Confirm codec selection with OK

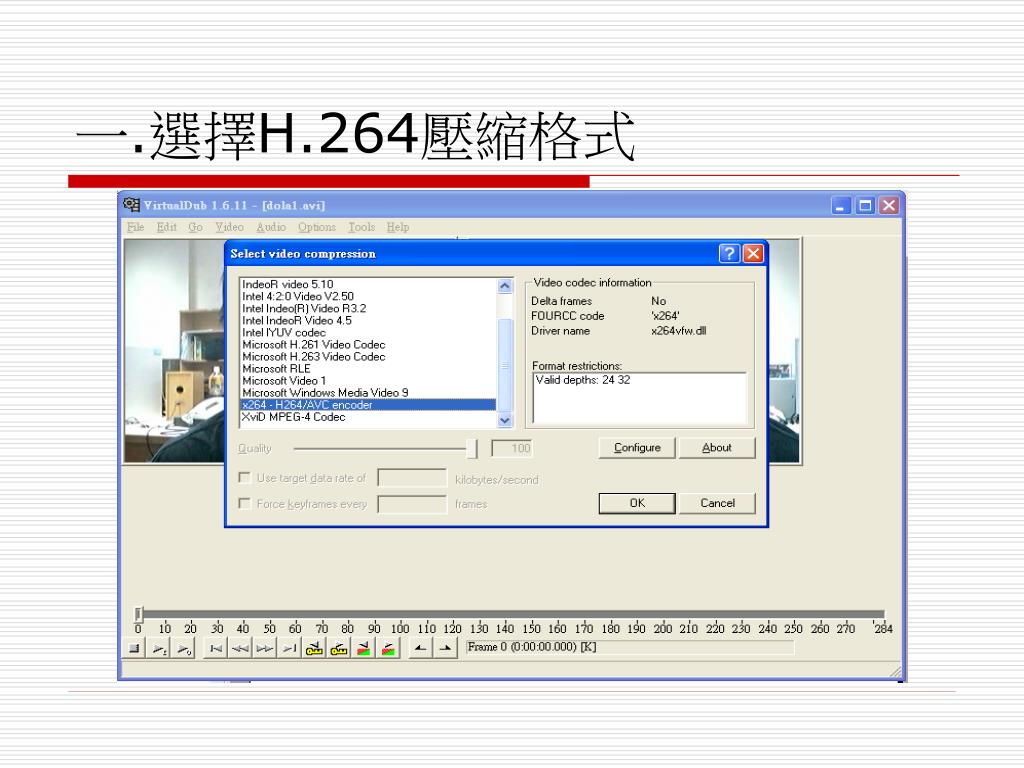(637, 504)
